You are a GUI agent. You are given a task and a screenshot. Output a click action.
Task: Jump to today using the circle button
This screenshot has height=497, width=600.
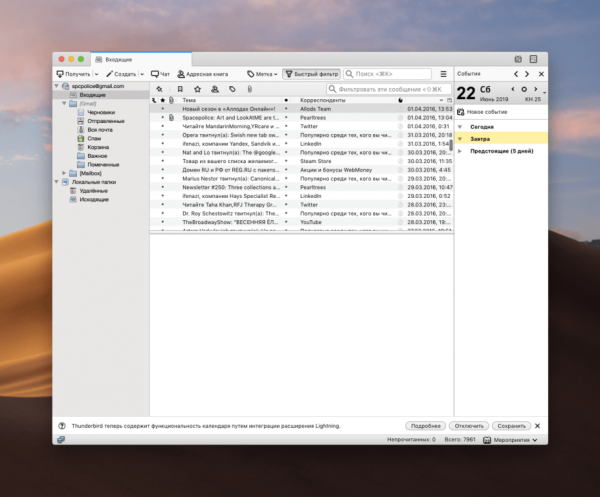pyautogui.click(x=524, y=89)
